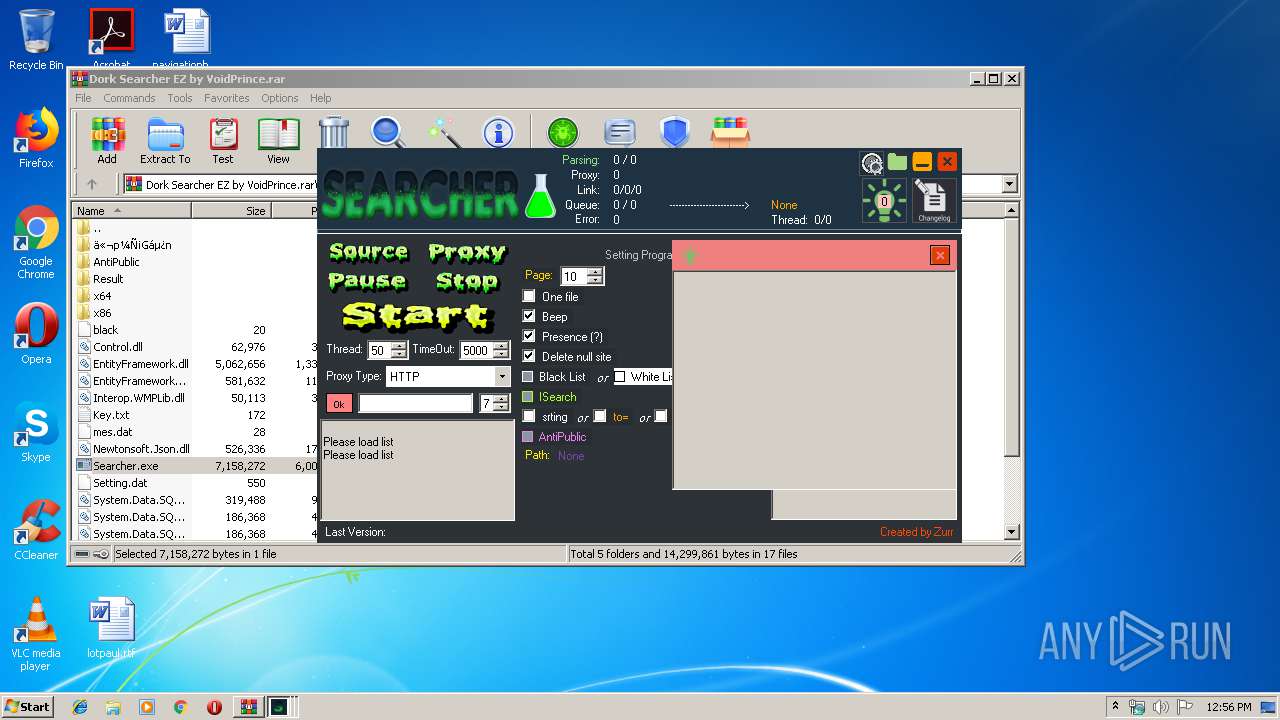Open the Tools menu
This screenshot has width=1280, height=720.
[x=180, y=98]
